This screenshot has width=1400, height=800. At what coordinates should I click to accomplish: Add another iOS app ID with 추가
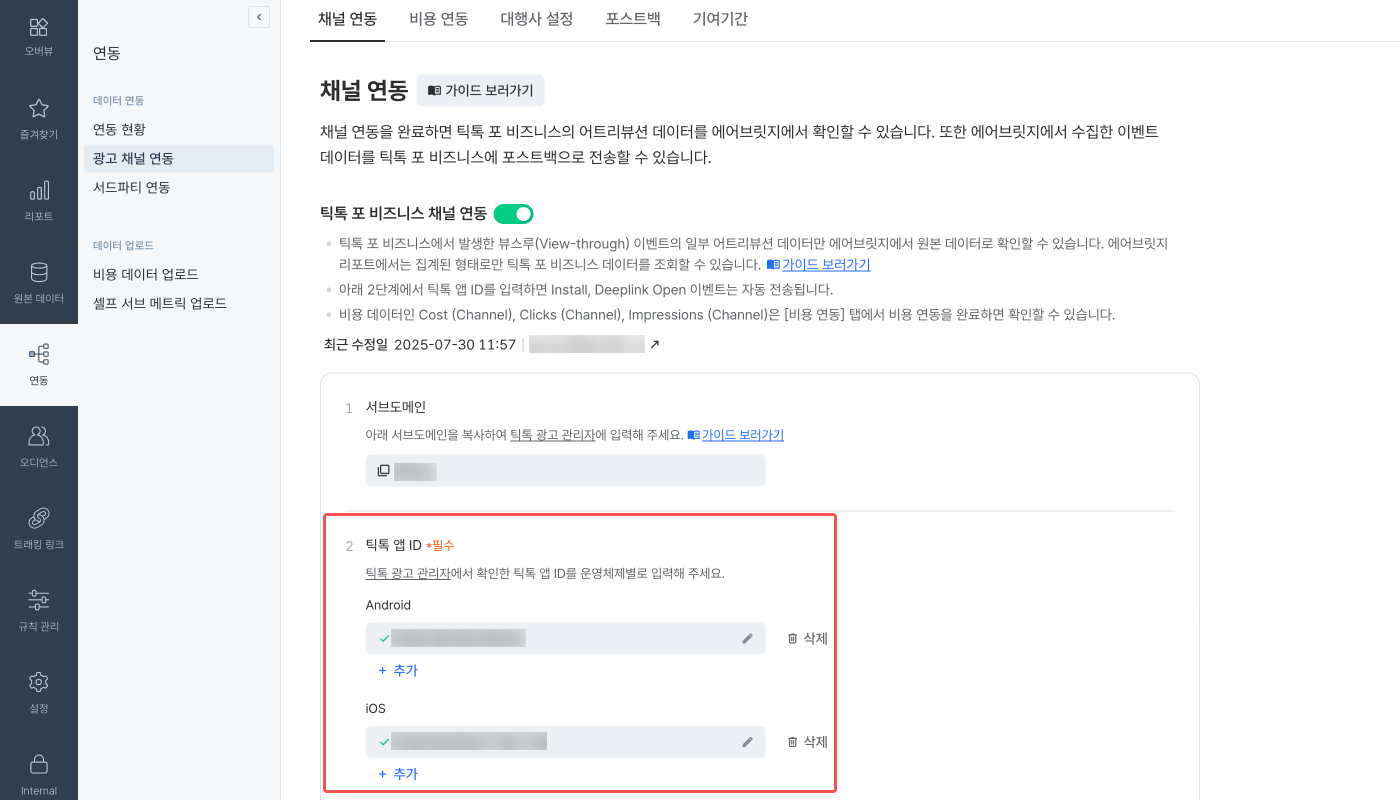[x=398, y=774]
